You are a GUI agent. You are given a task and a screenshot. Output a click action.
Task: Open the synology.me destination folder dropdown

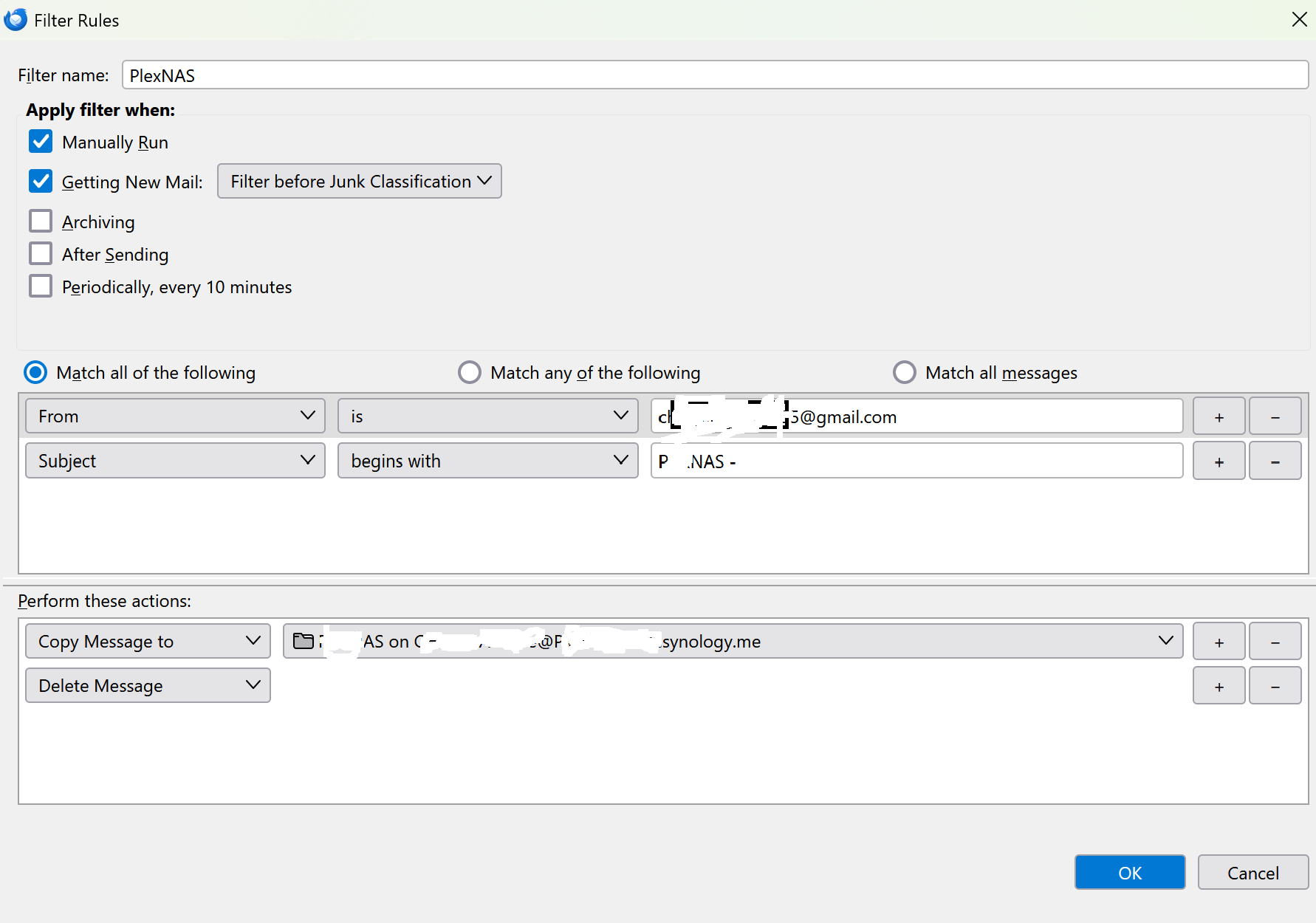(x=733, y=641)
